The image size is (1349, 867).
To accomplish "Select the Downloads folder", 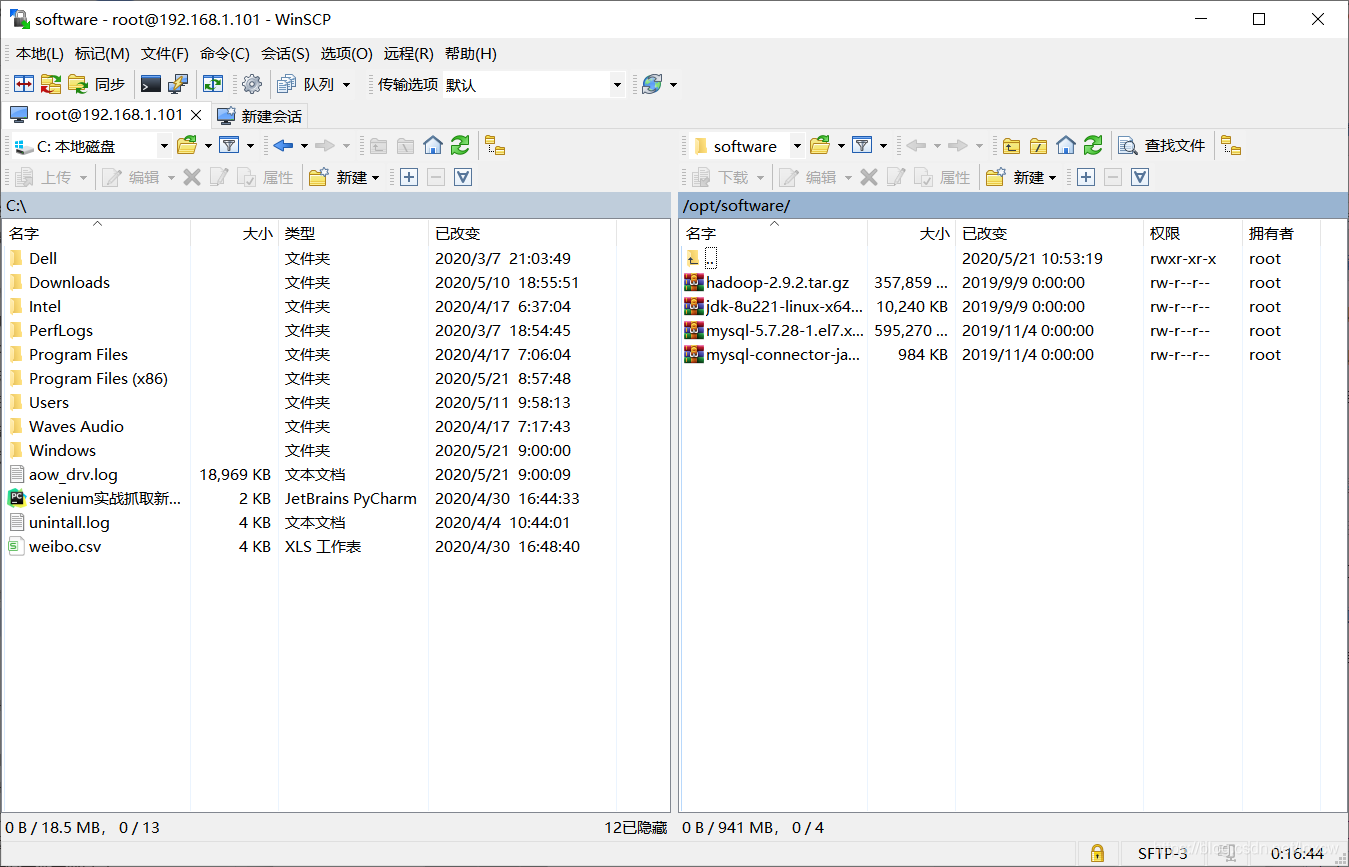I will click(69, 283).
